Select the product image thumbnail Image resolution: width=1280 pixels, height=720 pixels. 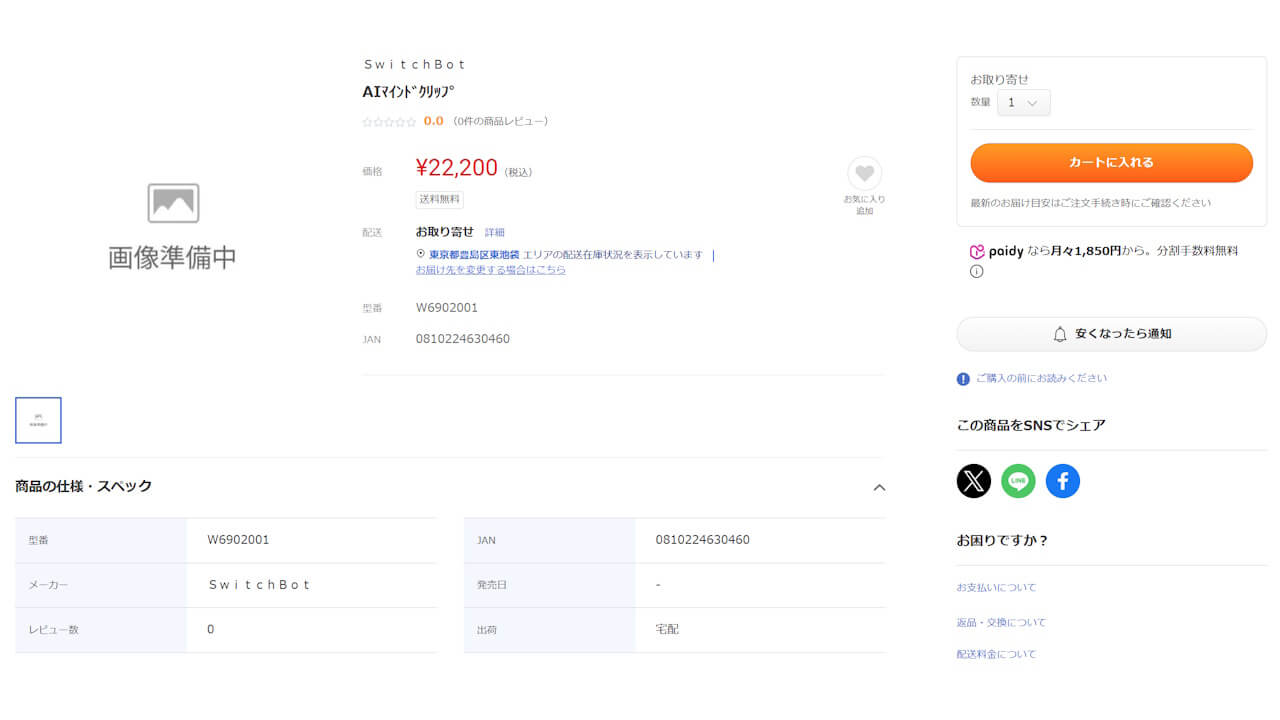coord(38,420)
